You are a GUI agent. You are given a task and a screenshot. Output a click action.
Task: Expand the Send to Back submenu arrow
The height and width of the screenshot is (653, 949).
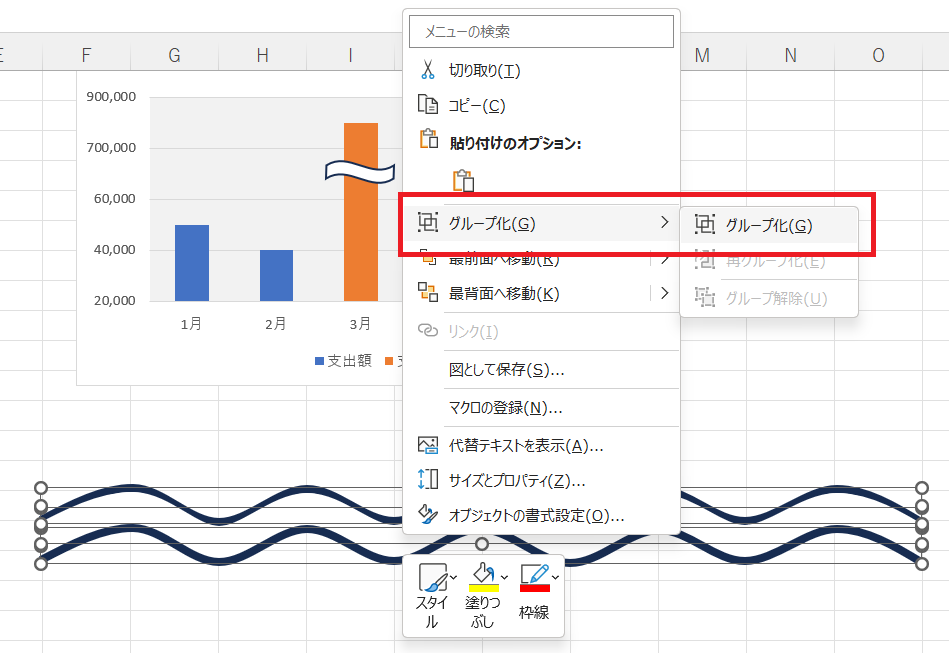[664, 293]
